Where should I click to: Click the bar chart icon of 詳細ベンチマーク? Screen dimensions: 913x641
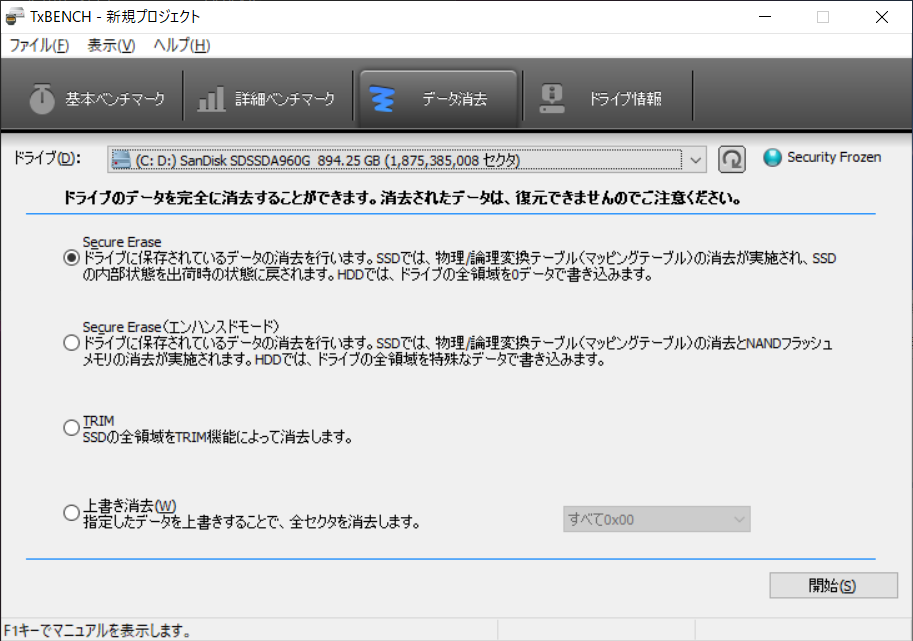[211, 98]
